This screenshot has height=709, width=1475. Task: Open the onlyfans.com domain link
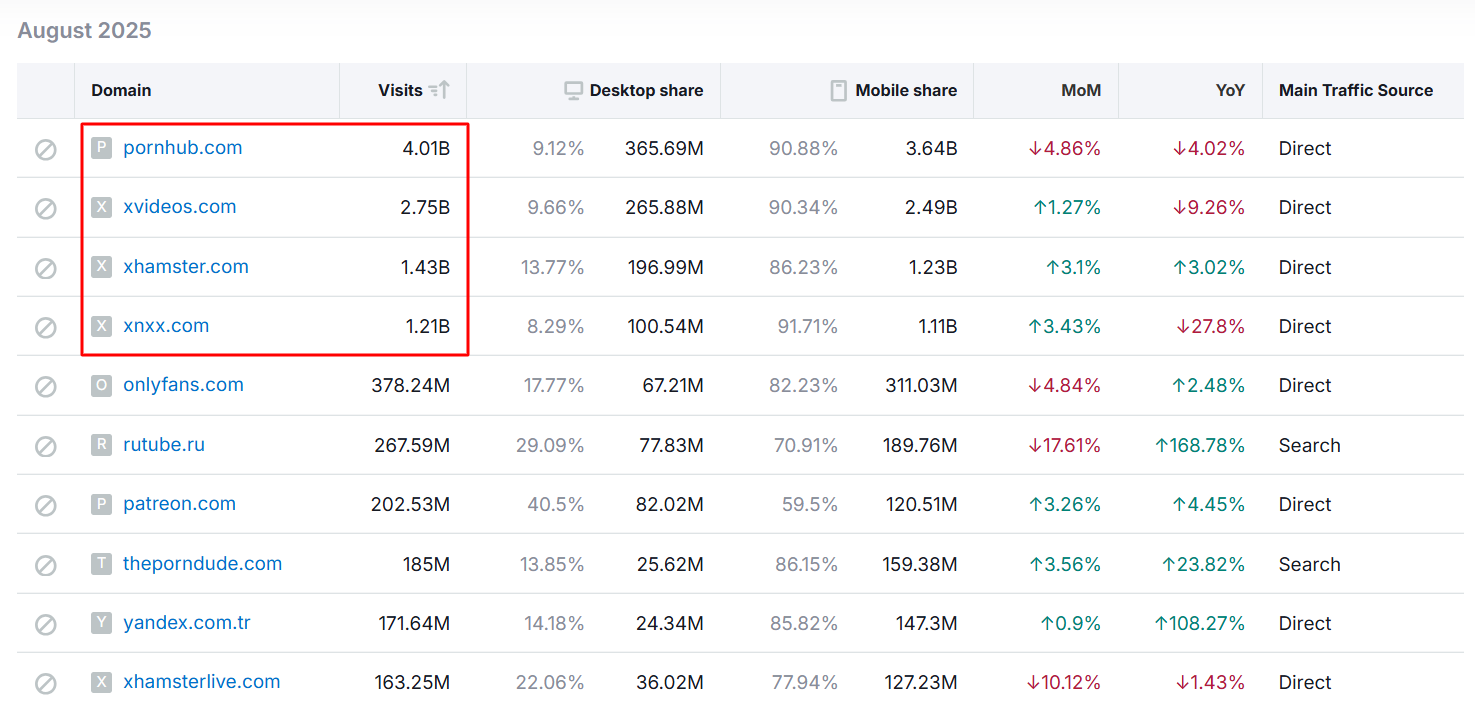183,385
